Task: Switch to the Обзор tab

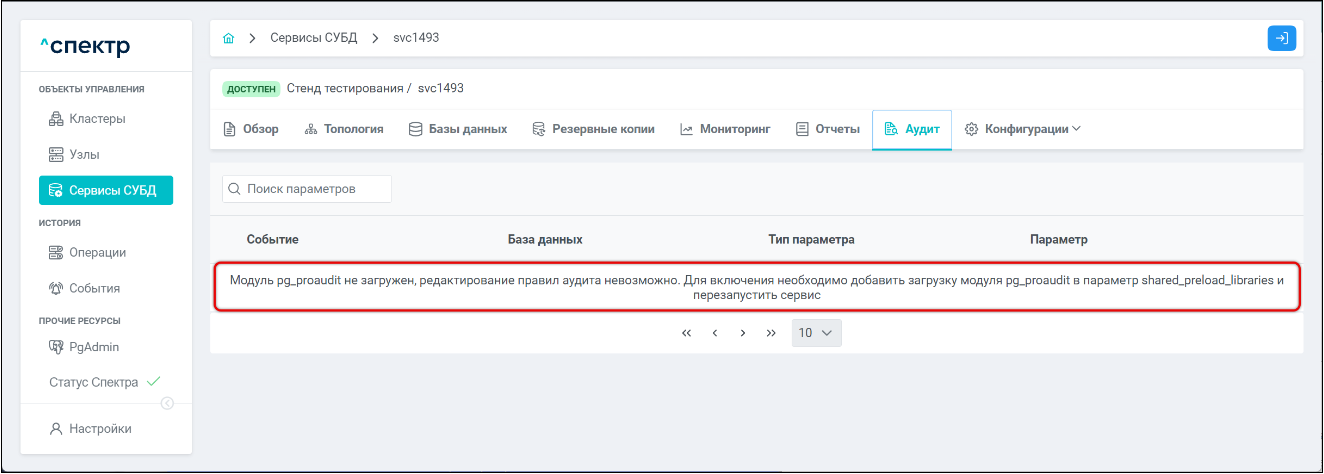Action: [x=250, y=129]
